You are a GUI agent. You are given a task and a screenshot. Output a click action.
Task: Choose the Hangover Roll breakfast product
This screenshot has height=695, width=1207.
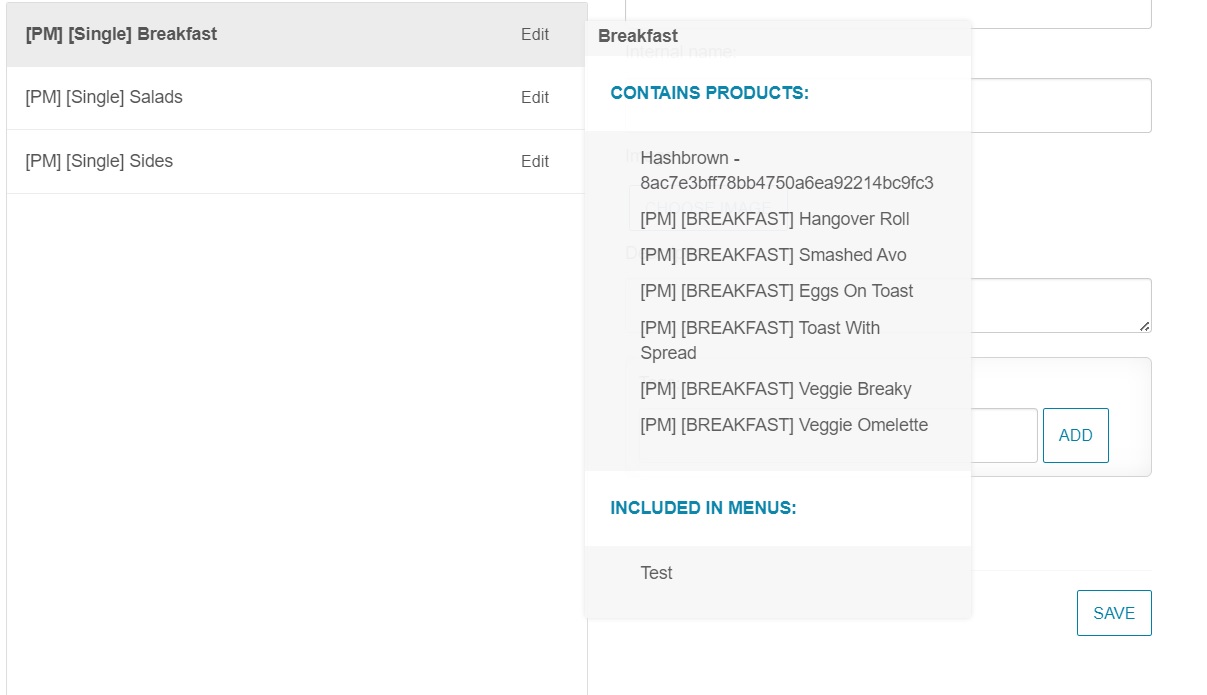(x=774, y=219)
